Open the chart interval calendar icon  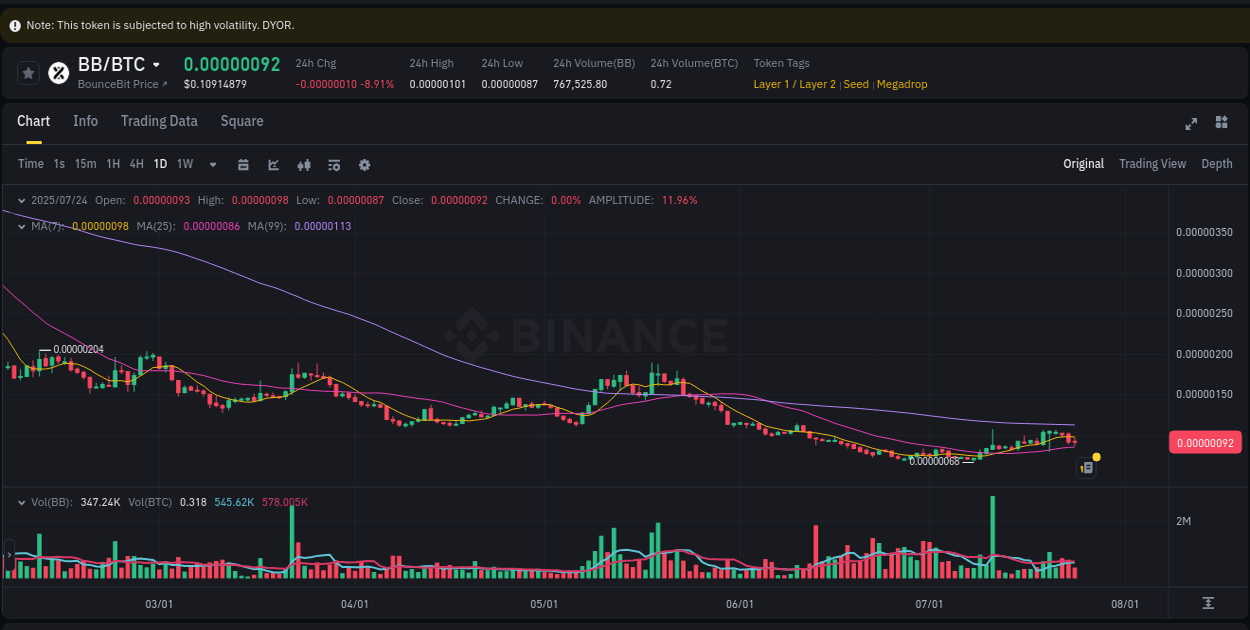243,164
